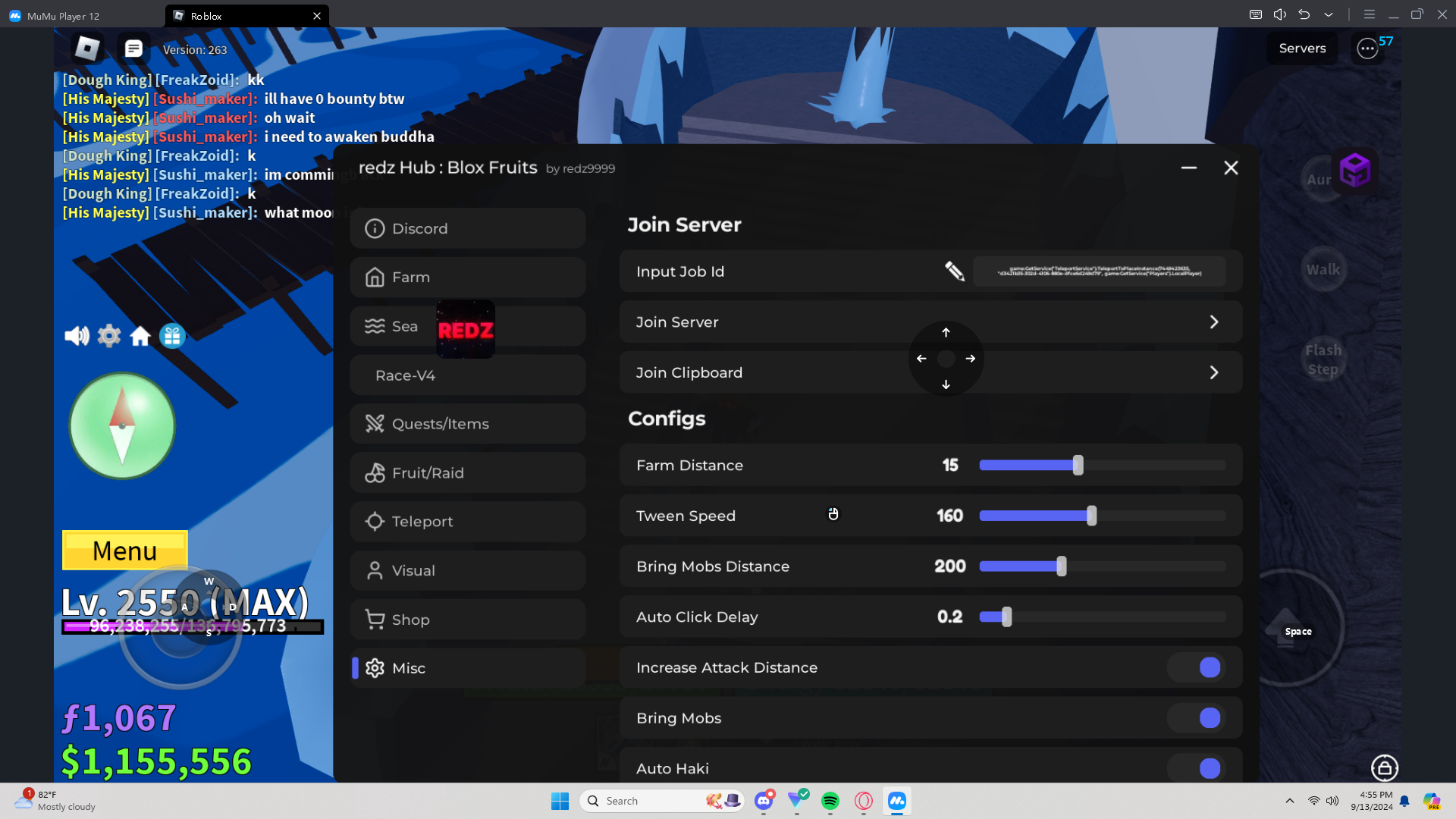Open the Shop tab
The width and height of the screenshot is (1456, 819).
click(468, 620)
